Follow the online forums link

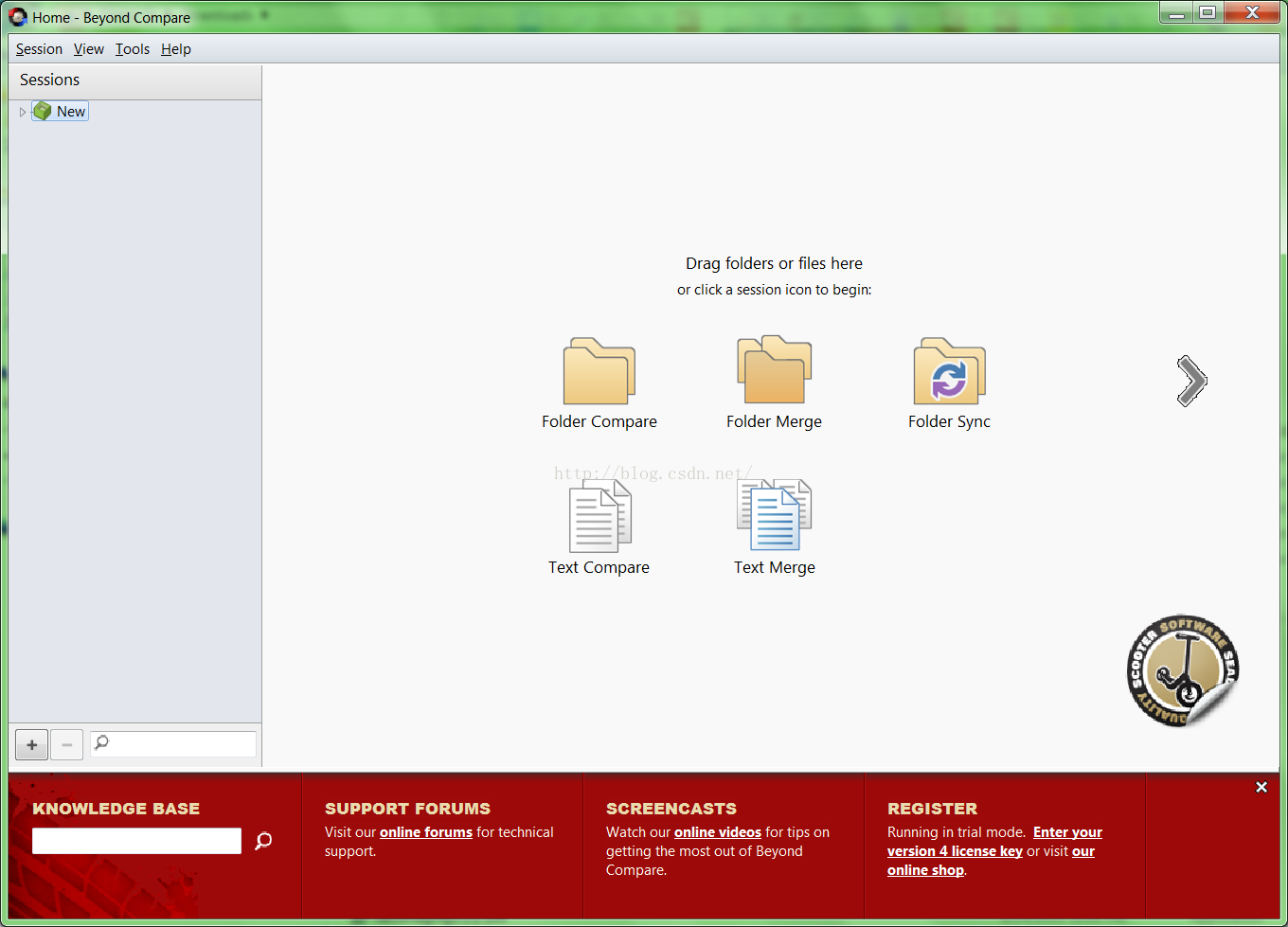[x=426, y=832]
